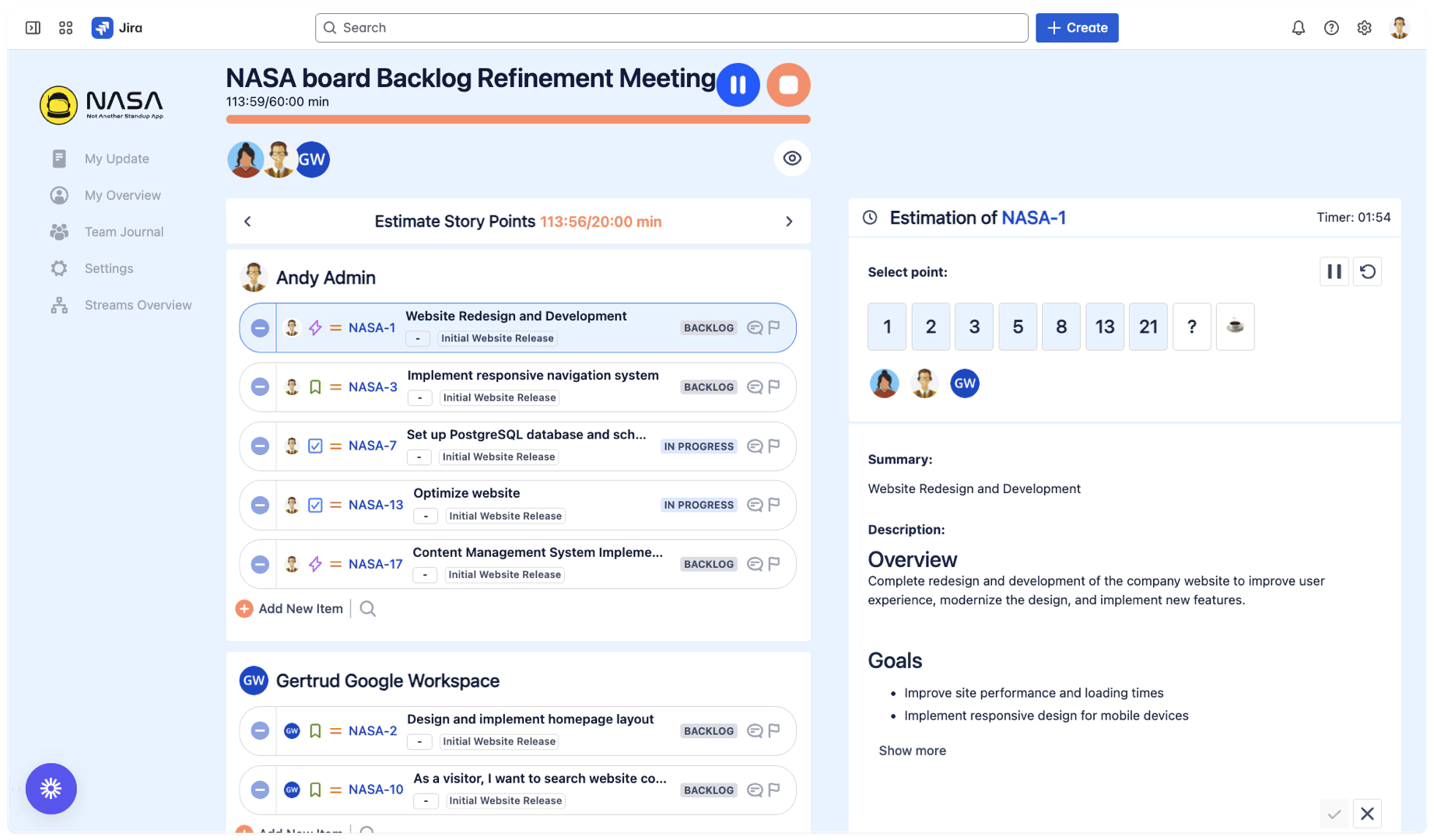1434x840 pixels.
Task: Click the orange meeting progress bar
Action: pyautogui.click(x=518, y=120)
